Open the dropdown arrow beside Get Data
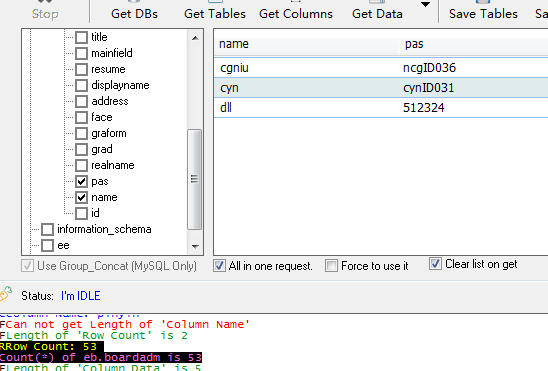The image size is (548, 371). pos(425,5)
